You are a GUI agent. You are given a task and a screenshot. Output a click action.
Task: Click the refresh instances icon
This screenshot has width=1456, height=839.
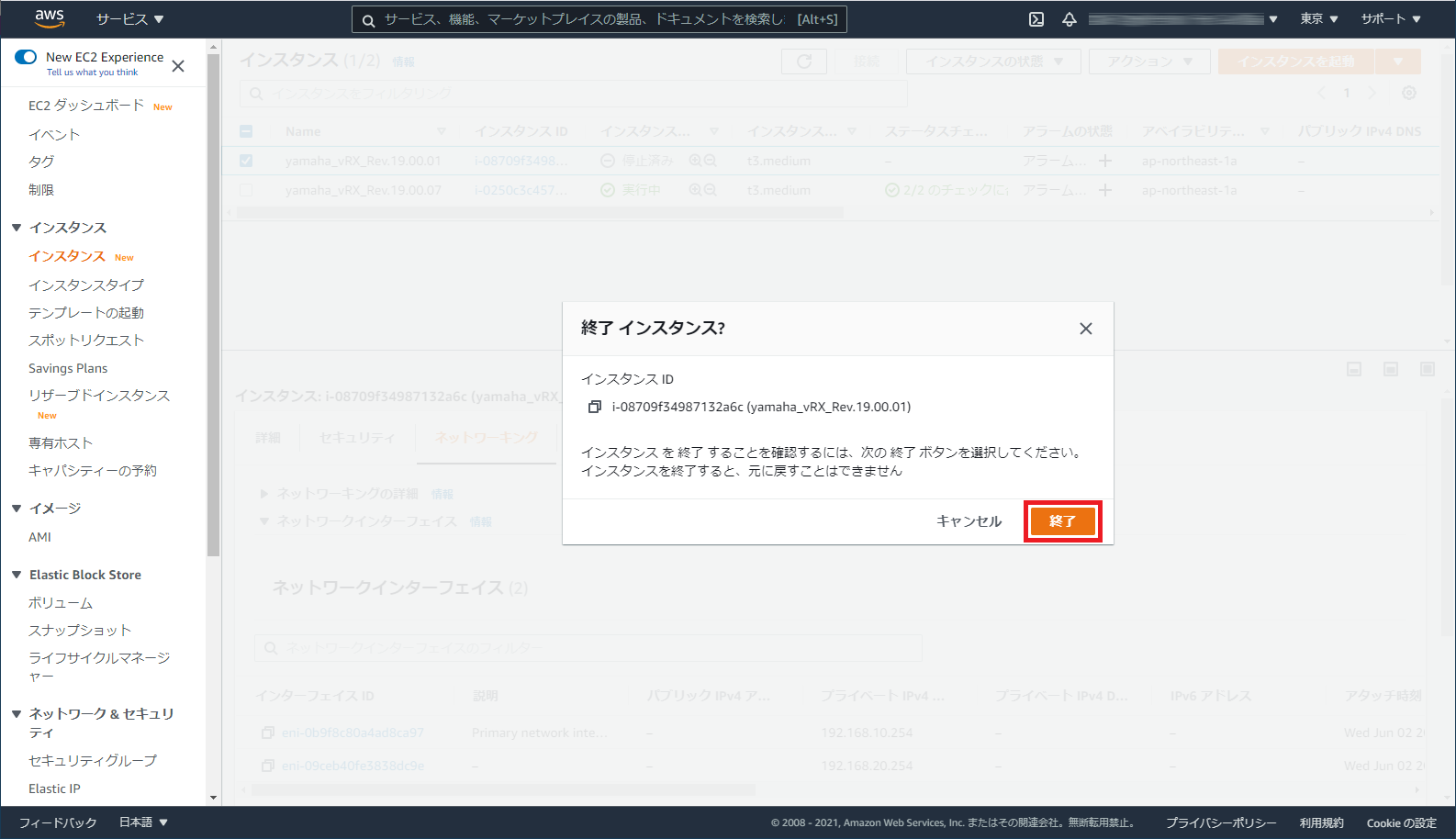pos(804,62)
